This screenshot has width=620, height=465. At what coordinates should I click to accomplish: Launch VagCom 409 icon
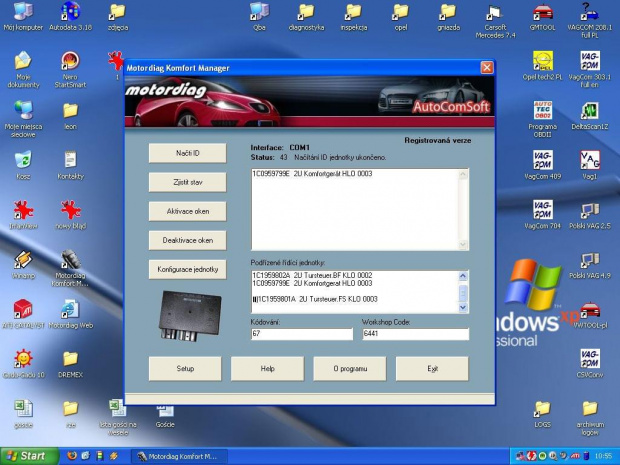(542, 166)
